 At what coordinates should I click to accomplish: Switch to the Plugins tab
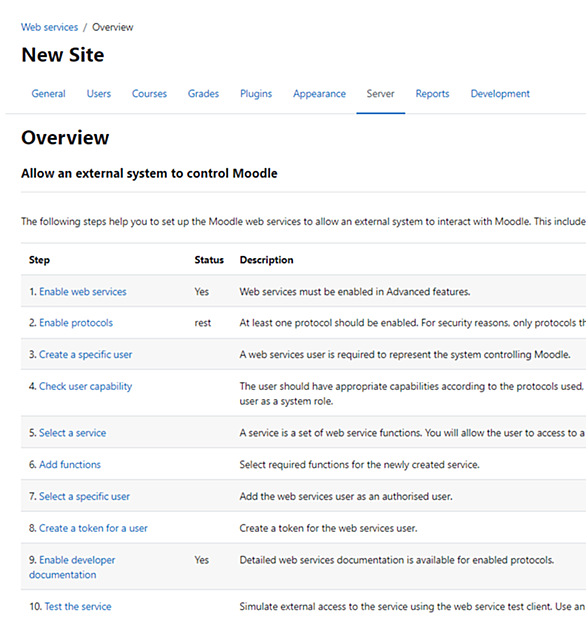256,94
